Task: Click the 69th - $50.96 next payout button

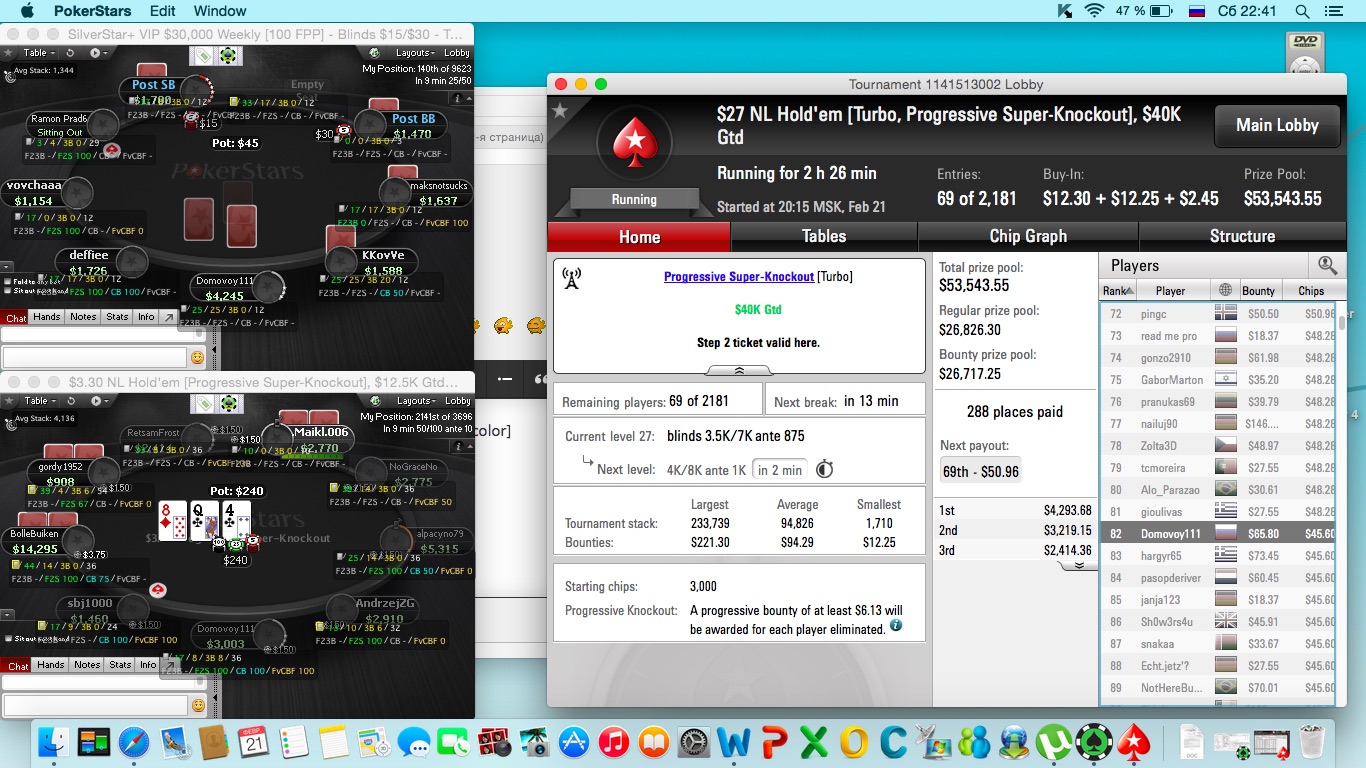Action: point(980,471)
